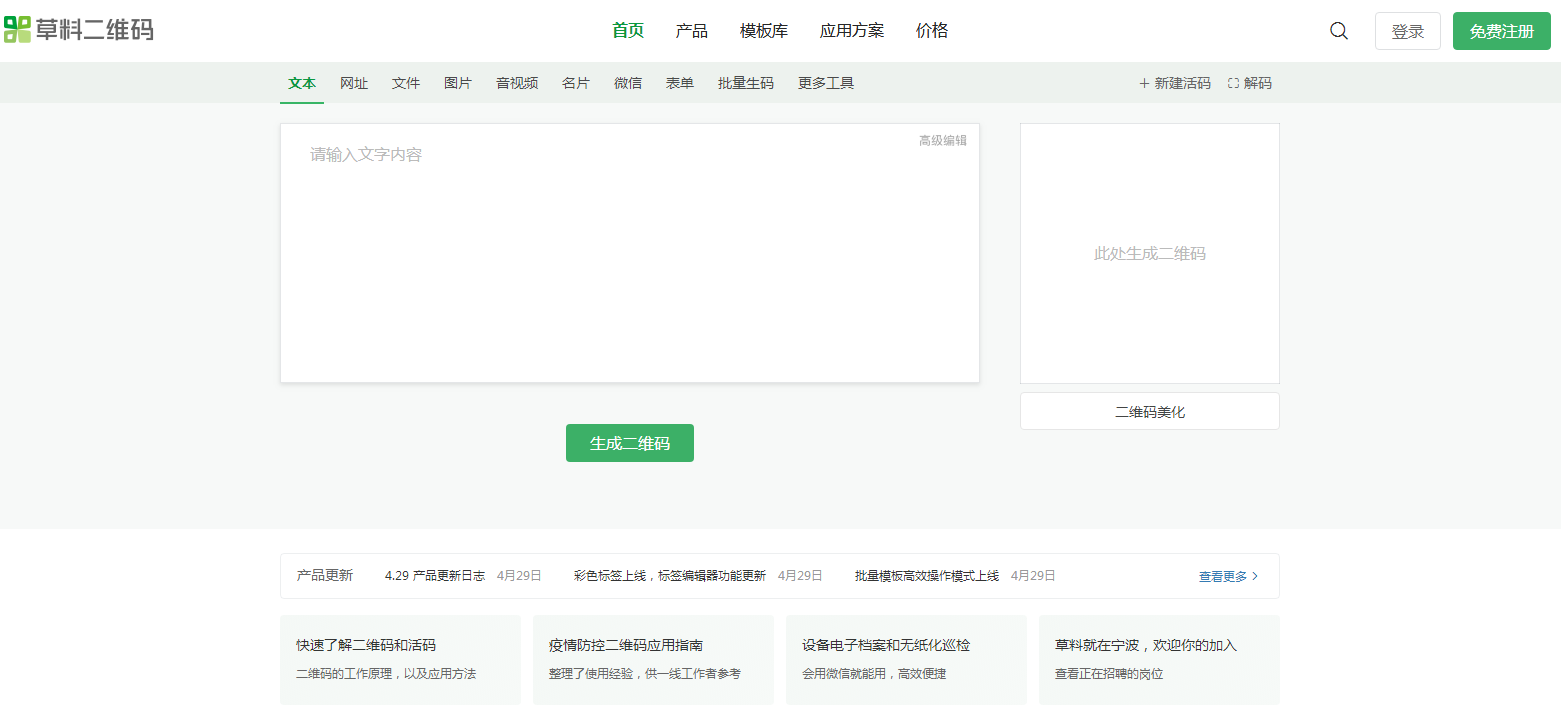The height and width of the screenshot is (708, 1561).
Task: Open the 批量生码 tab
Action: click(745, 83)
